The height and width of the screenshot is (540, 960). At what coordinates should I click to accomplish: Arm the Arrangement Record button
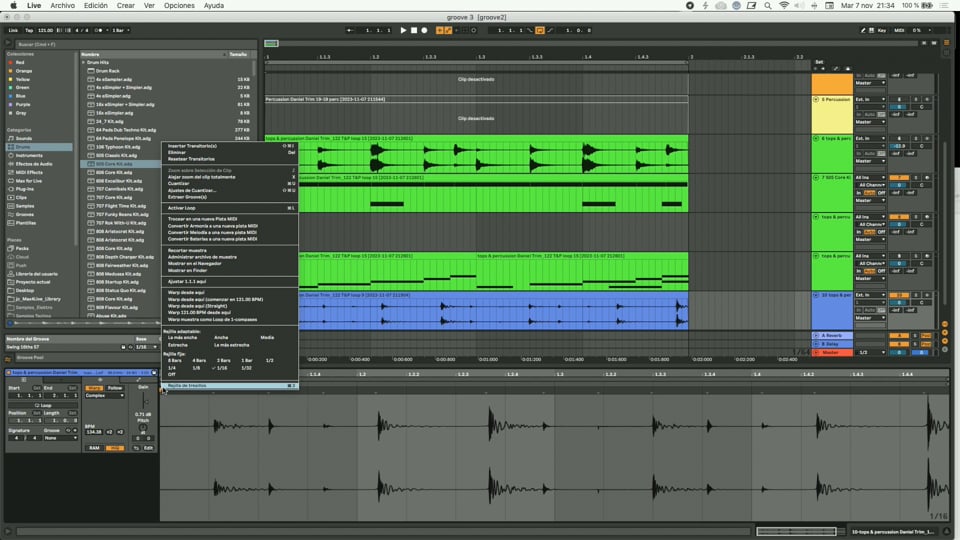tap(424, 30)
